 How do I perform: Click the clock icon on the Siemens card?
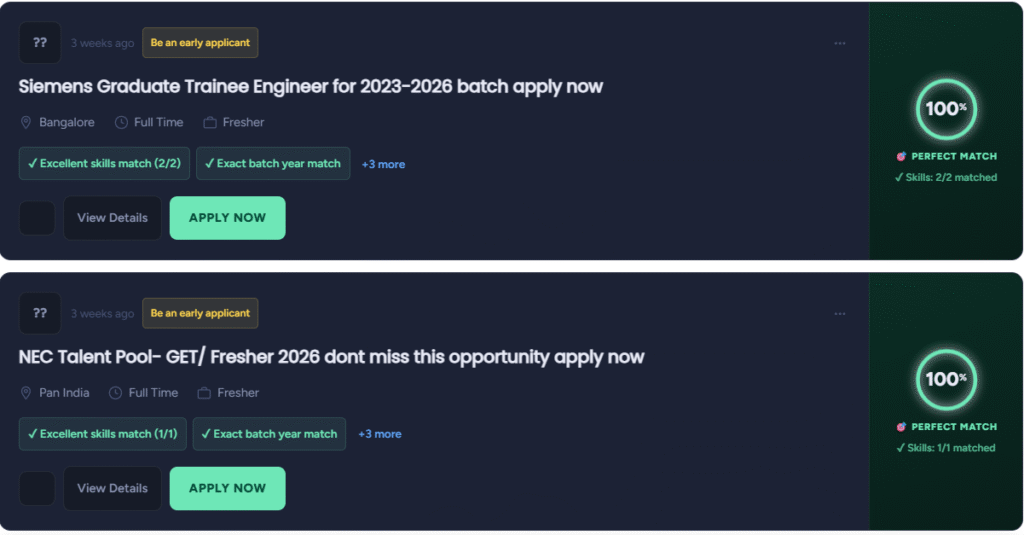coord(121,122)
